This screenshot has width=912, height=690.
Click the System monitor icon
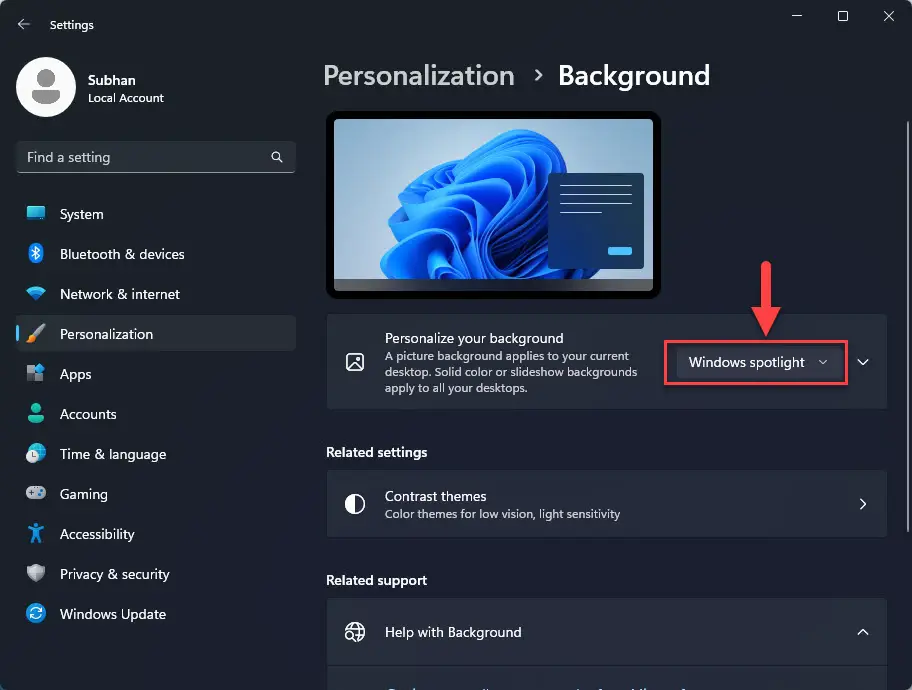pyautogui.click(x=36, y=214)
